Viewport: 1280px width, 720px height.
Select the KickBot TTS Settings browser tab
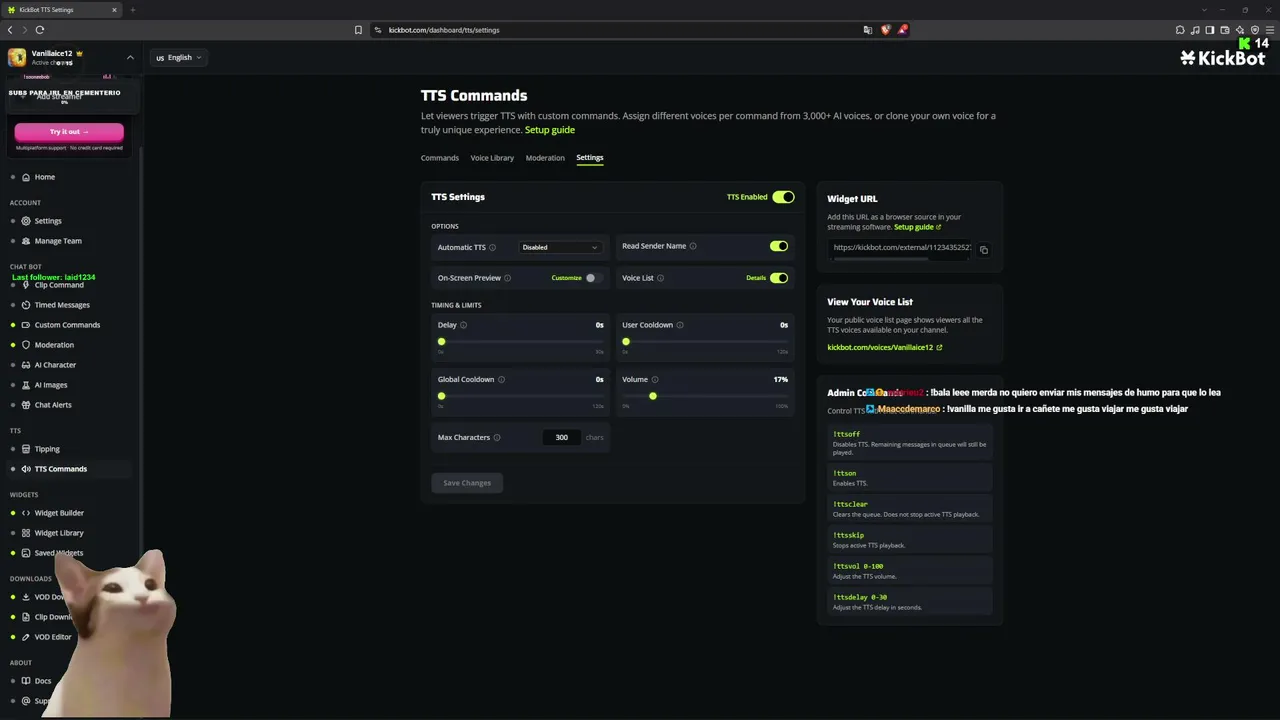coord(62,10)
